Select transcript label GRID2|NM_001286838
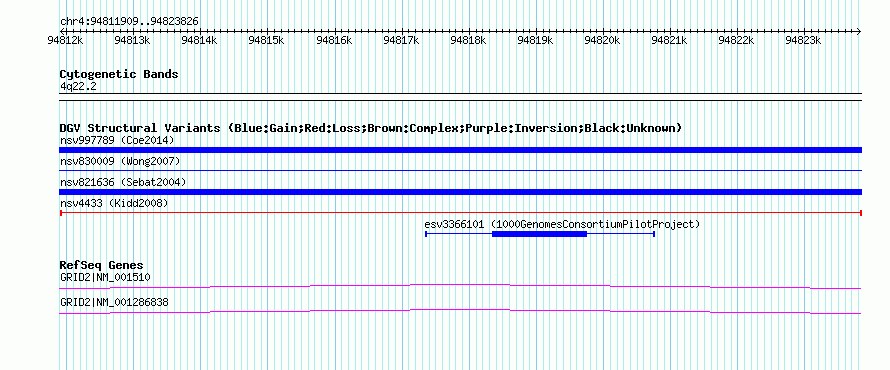Viewport: 890px width, 370px height. pyautogui.click(x=114, y=303)
